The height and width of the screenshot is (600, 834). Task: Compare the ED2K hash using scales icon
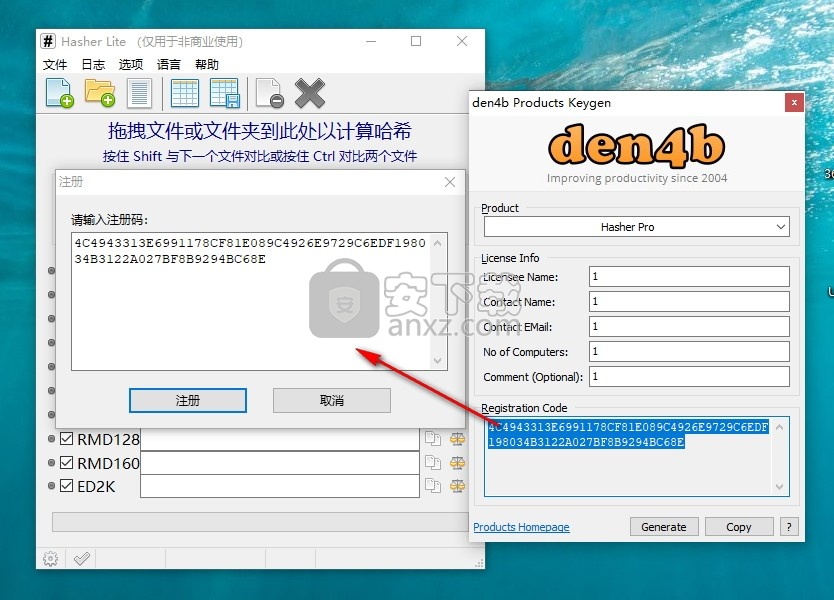click(x=457, y=486)
